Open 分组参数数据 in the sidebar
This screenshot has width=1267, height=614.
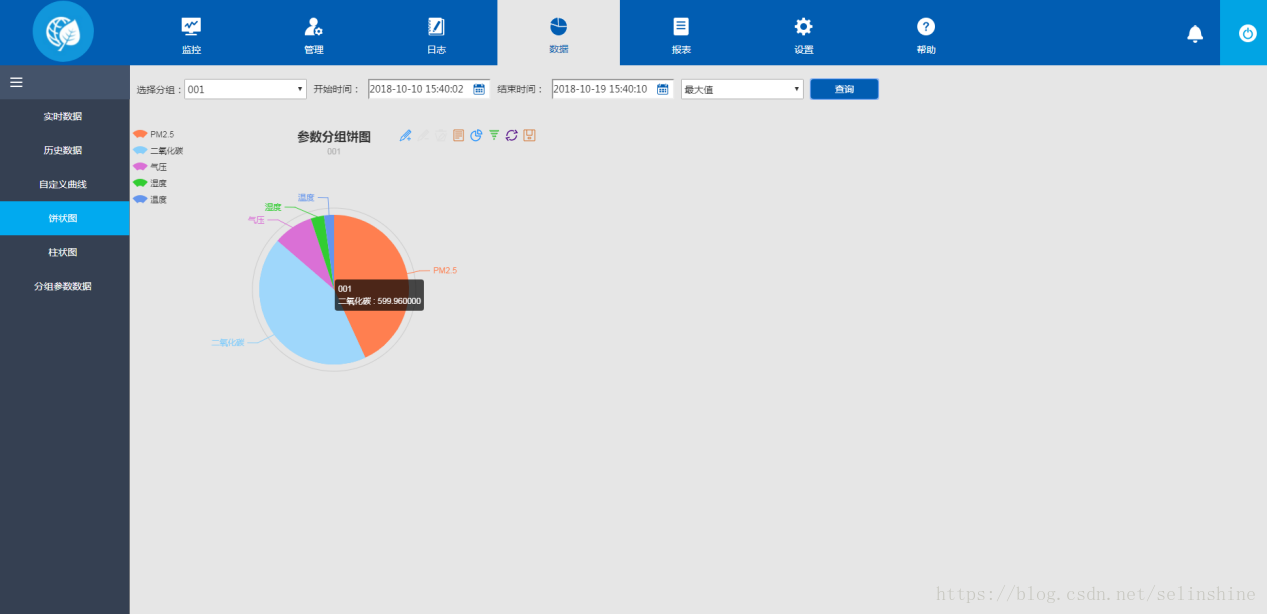[64, 286]
